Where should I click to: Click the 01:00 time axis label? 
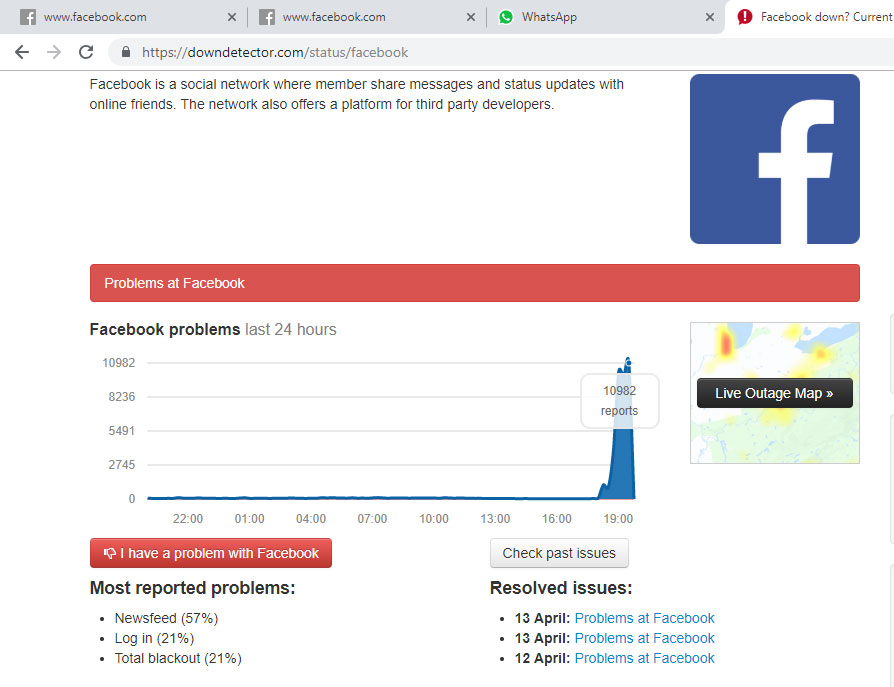click(x=249, y=519)
